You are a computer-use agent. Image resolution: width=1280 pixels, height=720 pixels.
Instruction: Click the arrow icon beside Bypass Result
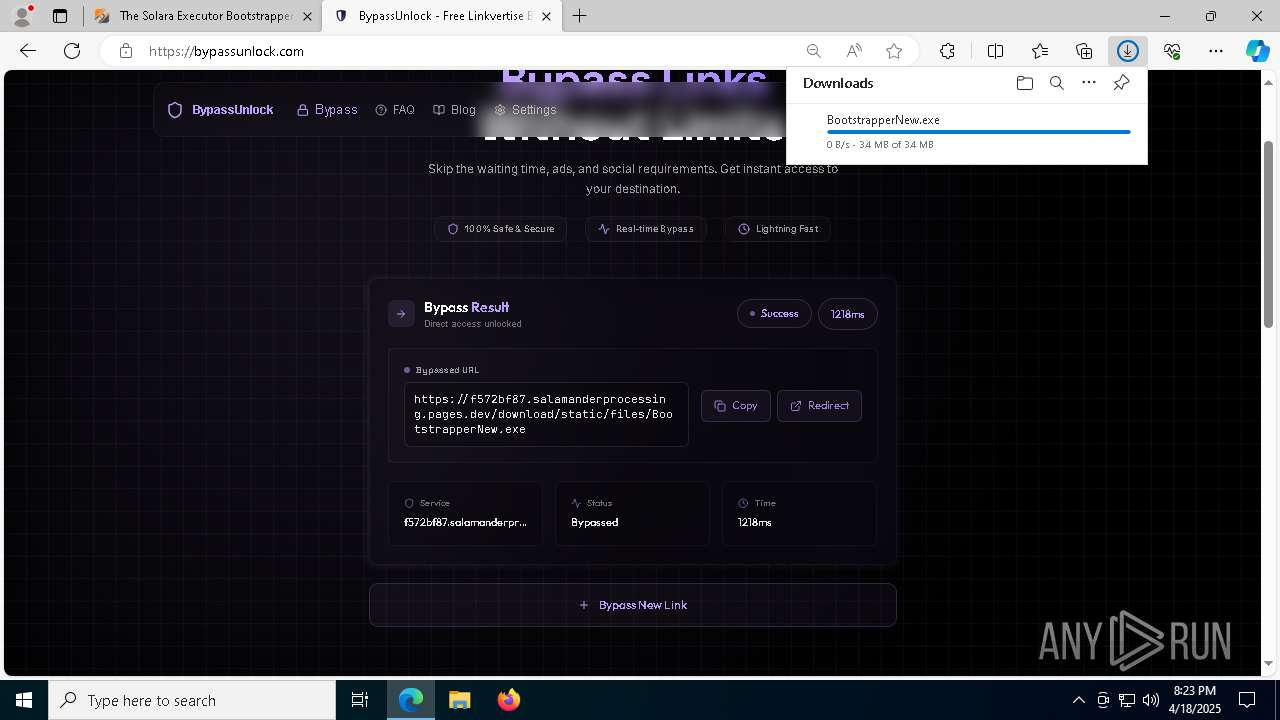(x=401, y=314)
